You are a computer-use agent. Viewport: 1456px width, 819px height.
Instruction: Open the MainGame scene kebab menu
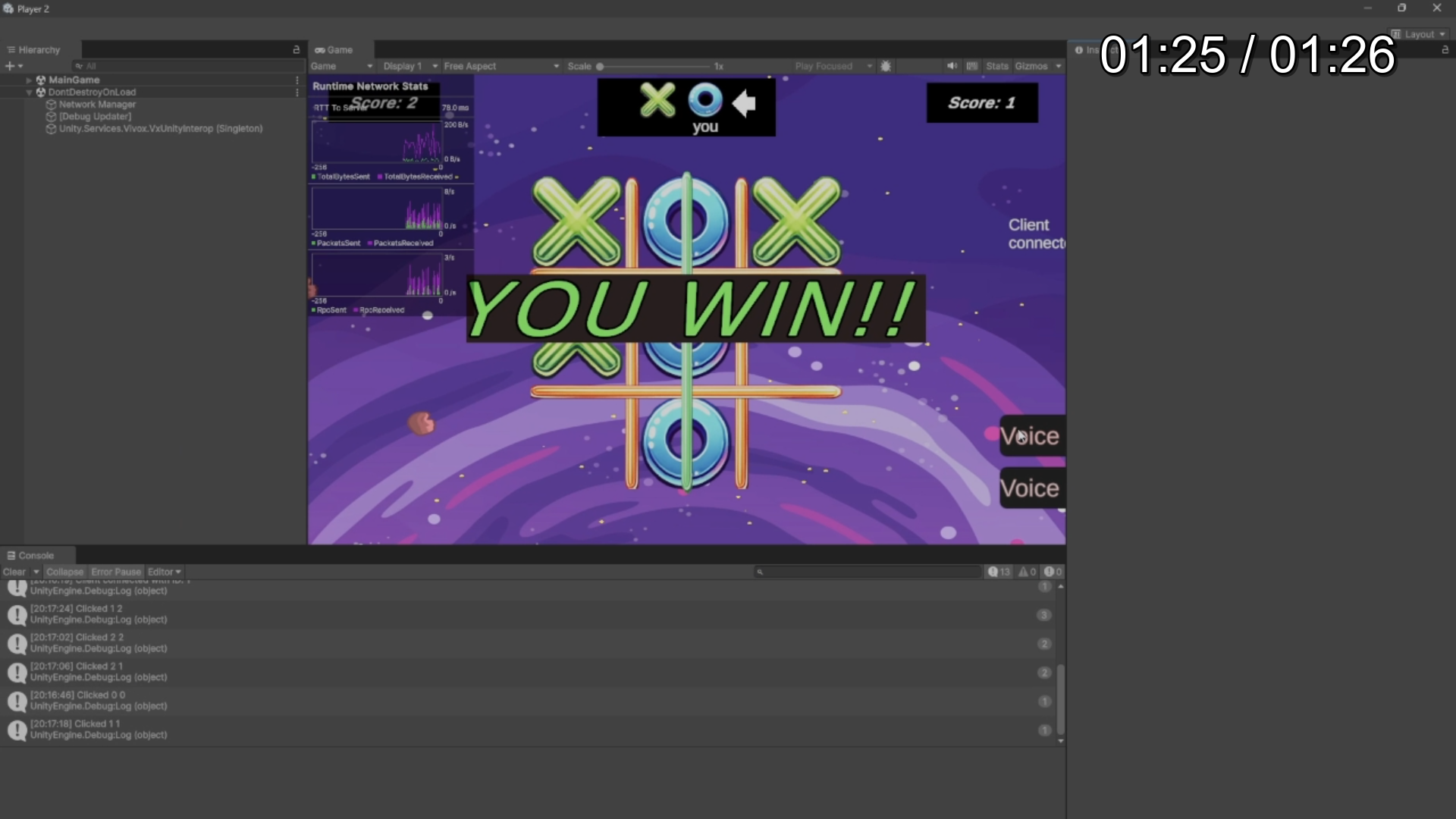pyautogui.click(x=297, y=80)
